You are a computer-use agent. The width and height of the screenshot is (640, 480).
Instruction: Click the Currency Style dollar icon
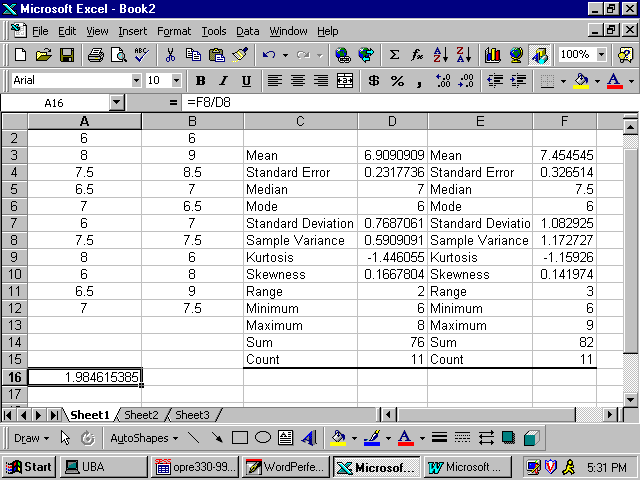pyautogui.click(x=374, y=80)
